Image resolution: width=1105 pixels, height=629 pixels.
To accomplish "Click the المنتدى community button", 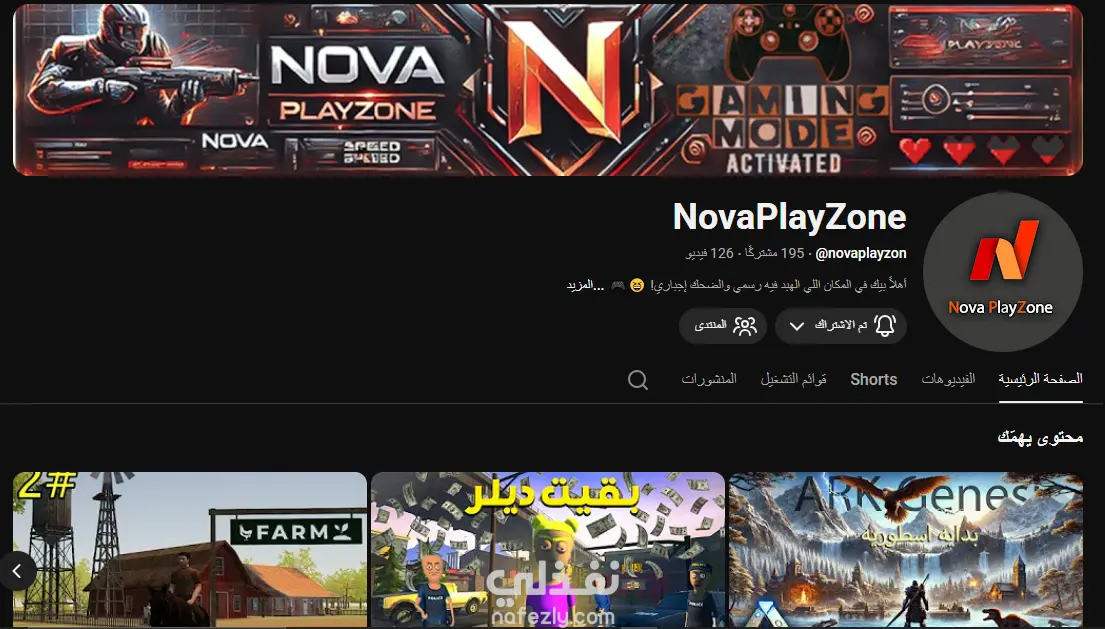I will pos(723,326).
